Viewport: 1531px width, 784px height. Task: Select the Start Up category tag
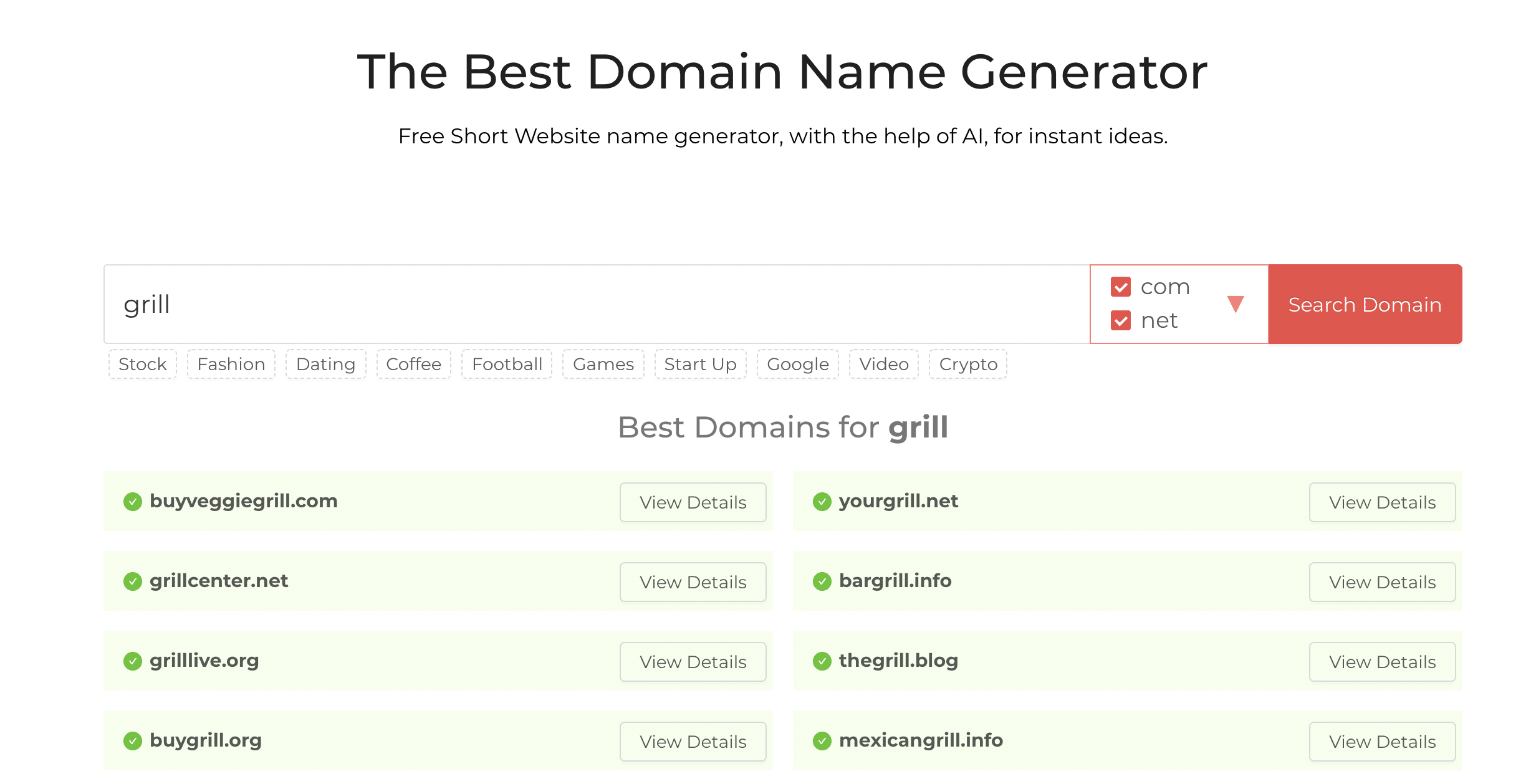701,364
